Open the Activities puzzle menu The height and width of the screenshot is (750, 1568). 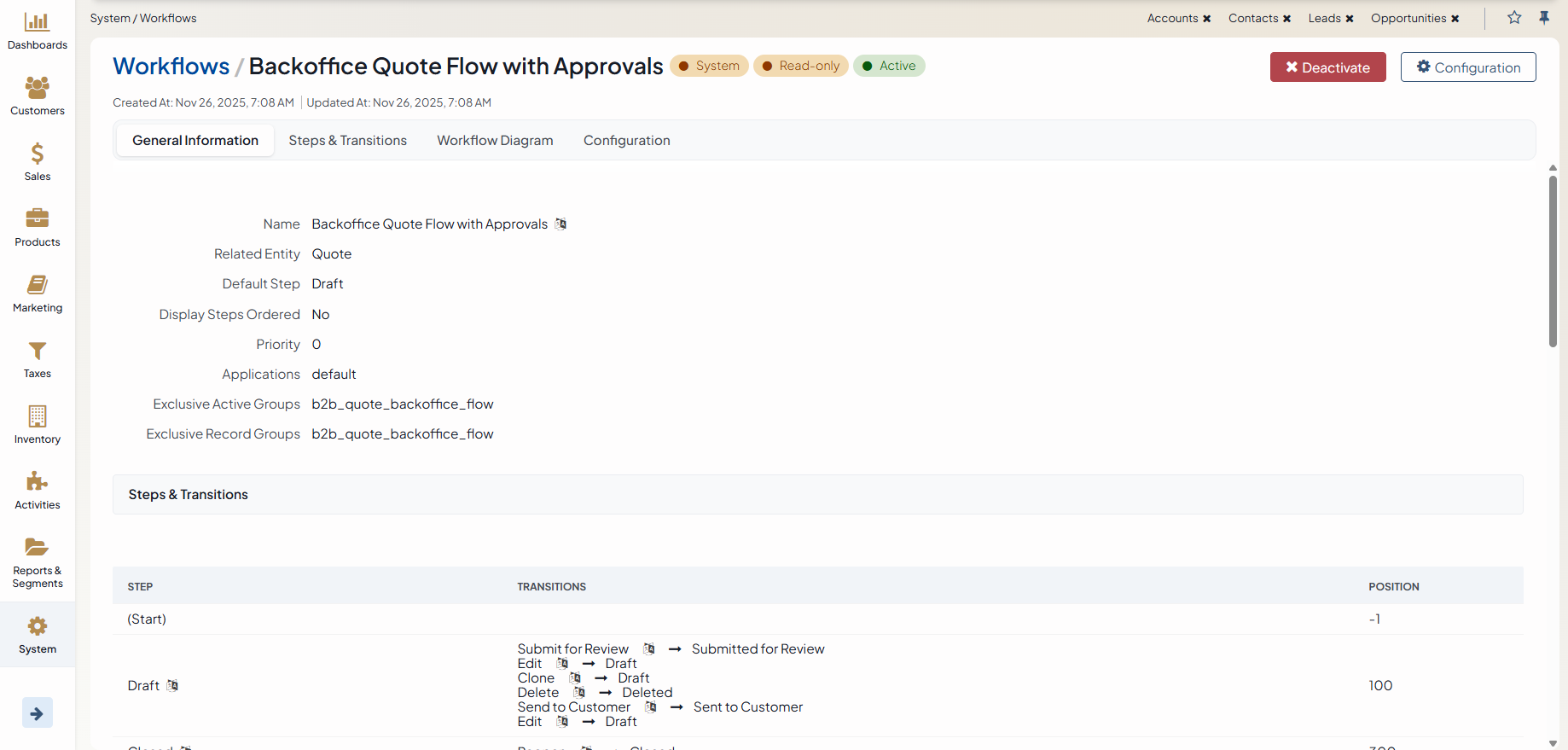pyautogui.click(x=37, y=490)
